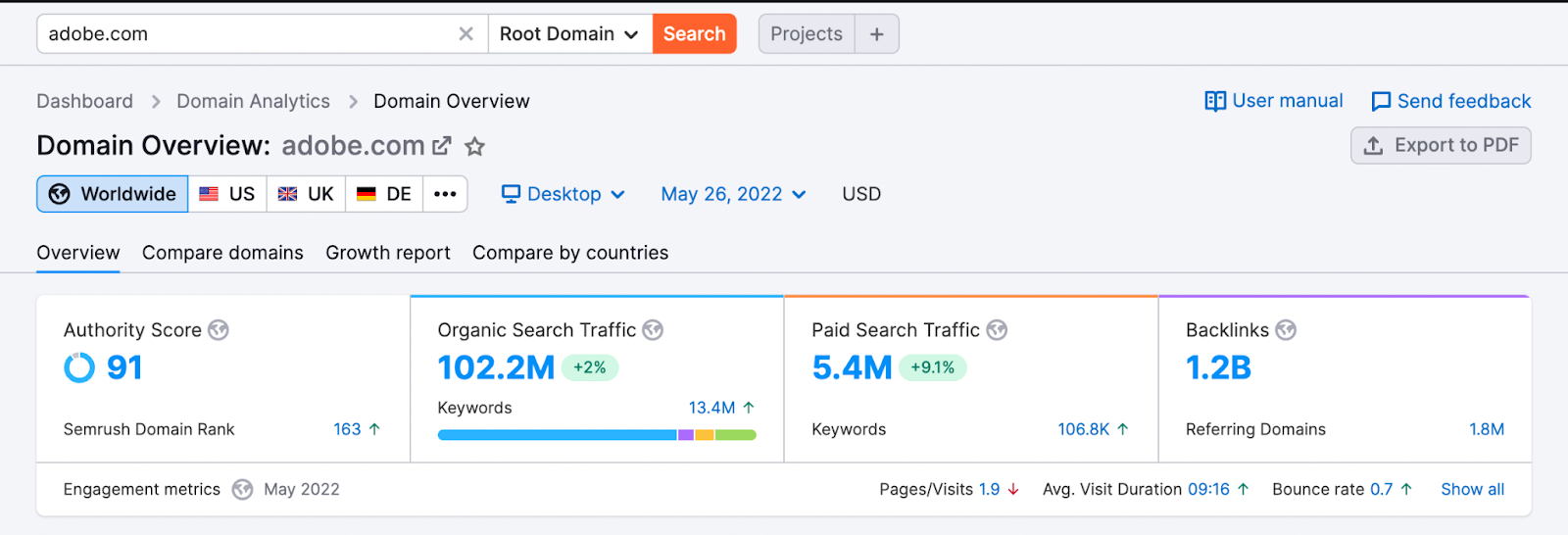
Task: Switch to Growth report tab
Action: [x=388, y=253]
